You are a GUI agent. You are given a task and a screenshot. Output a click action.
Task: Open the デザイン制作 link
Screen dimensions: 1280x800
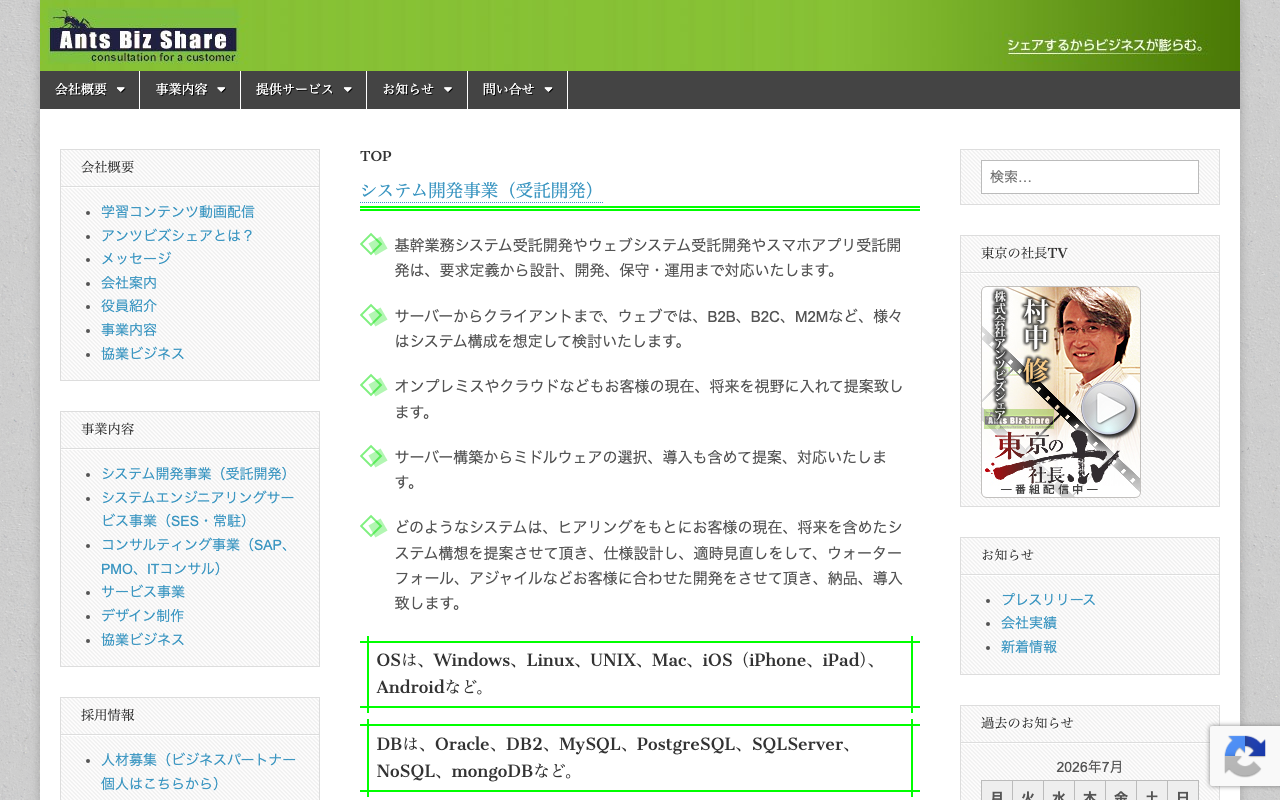(x=143, y=616)
